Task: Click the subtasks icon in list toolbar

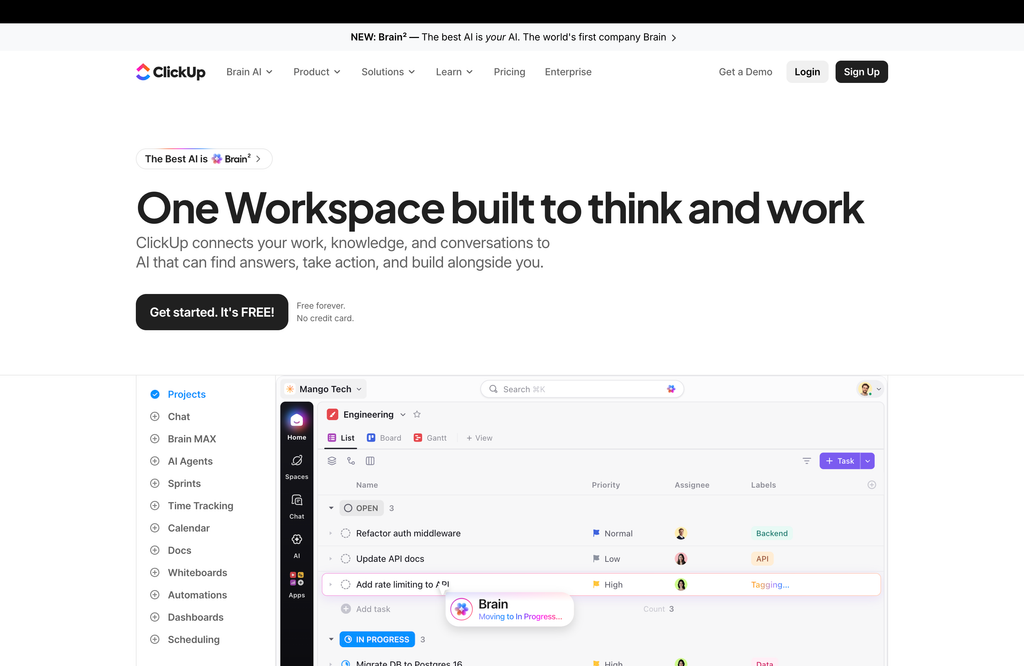Action: pos(351,461)
